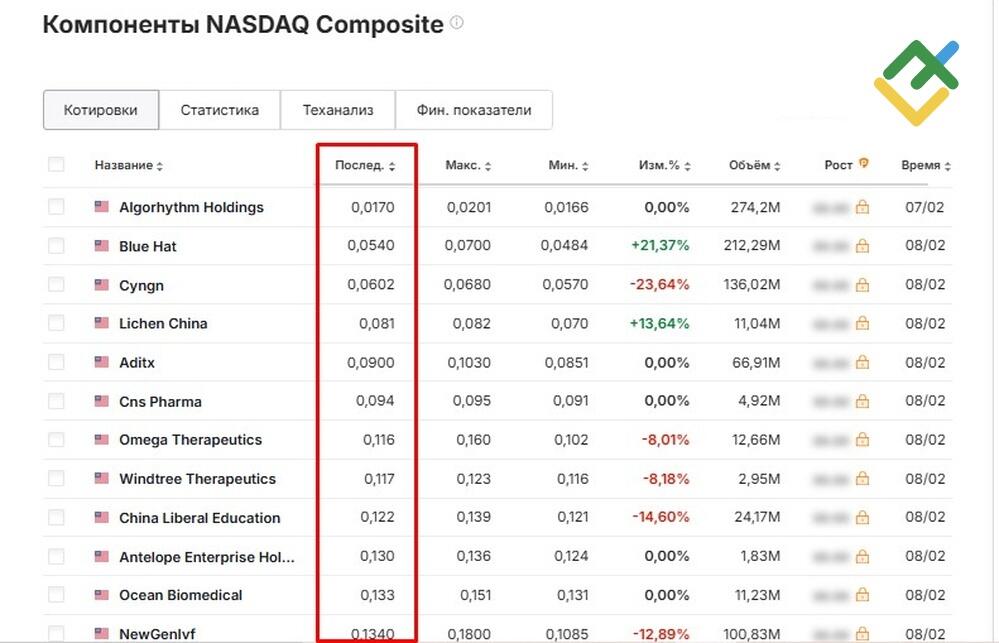Click the lock icon in Algorhythm Holdings row
This screenshot has height=643, width=999.
pyautogui.click(x=862, y=206)
